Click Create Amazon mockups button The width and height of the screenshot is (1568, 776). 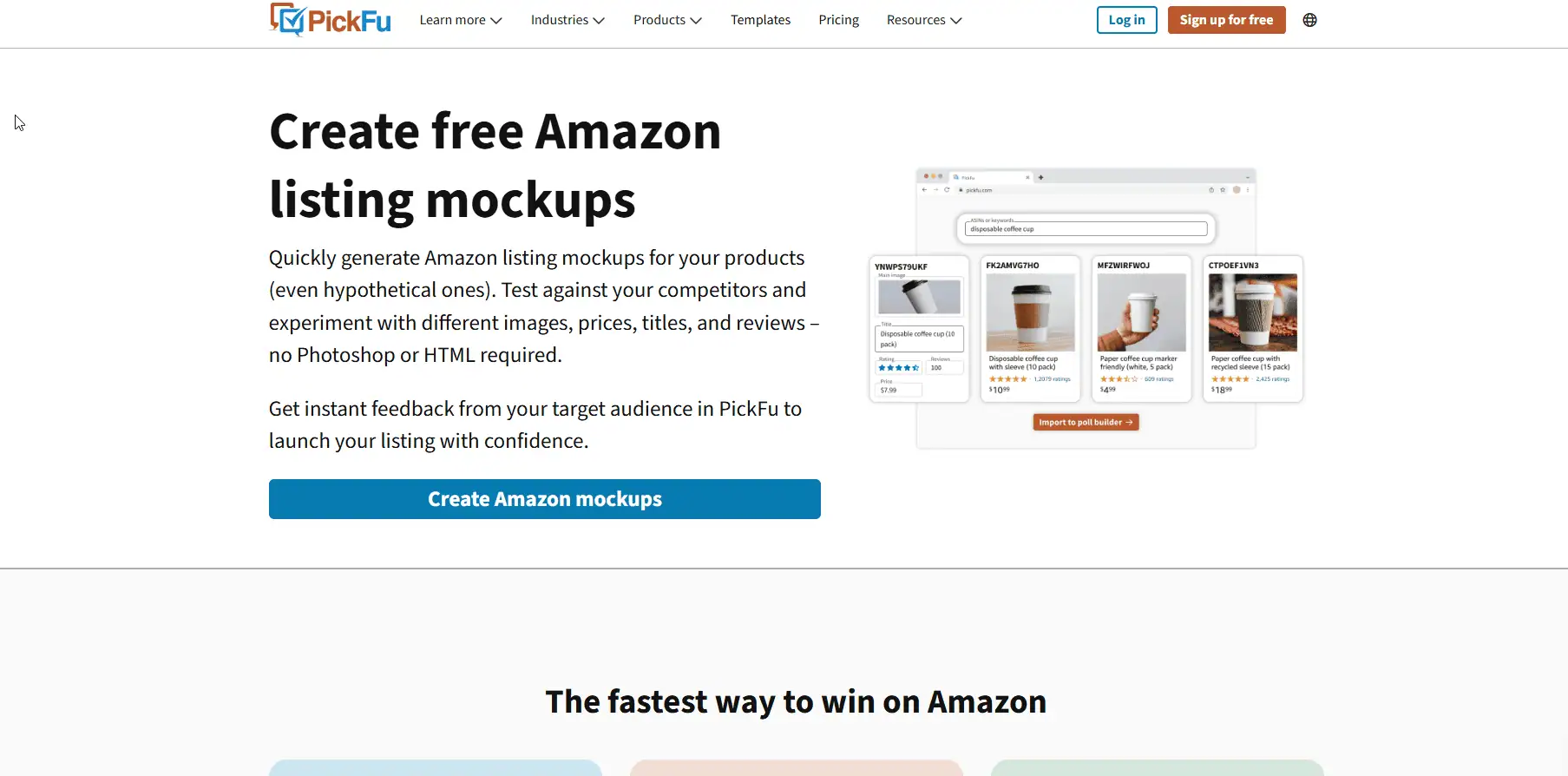click(x=545, y=499)
